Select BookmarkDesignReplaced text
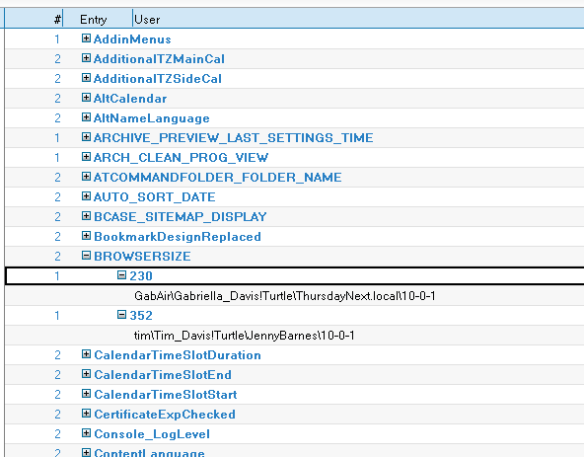This screenshot has height=457, width=584. coord(178,237)
